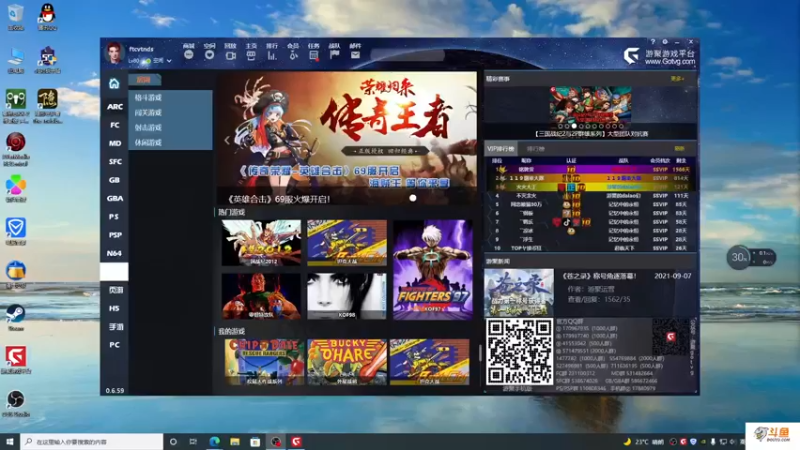This screenshot has width=800, height=450.
Task: Open Task View on the taskbar
Action: point(193,442)
